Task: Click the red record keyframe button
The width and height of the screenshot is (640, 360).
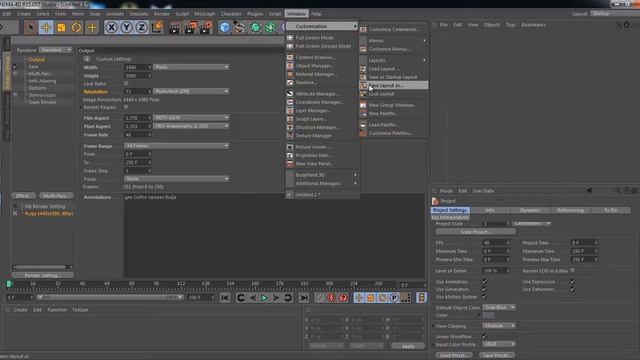Action: (331, 298)
